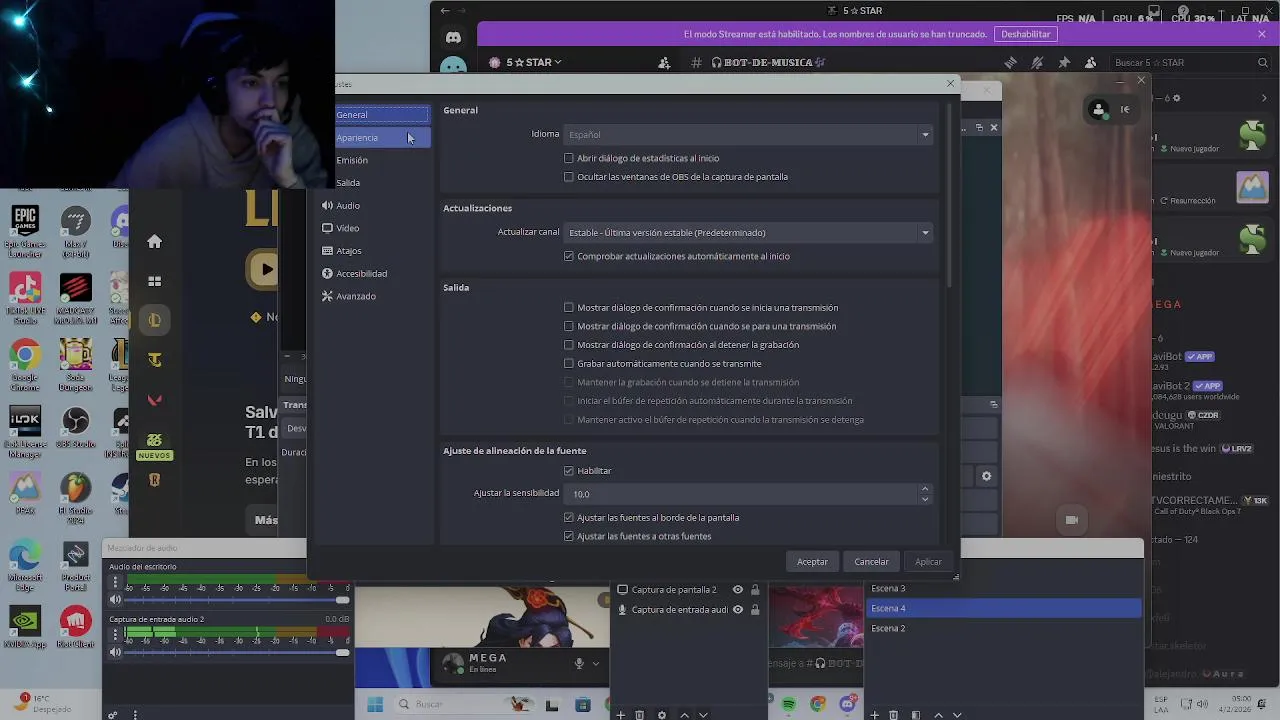The image size is (1280, 720).
Task: Toggle Ocultar las ventanas de OBS checkbox
Action: click(x=569, y=177)
